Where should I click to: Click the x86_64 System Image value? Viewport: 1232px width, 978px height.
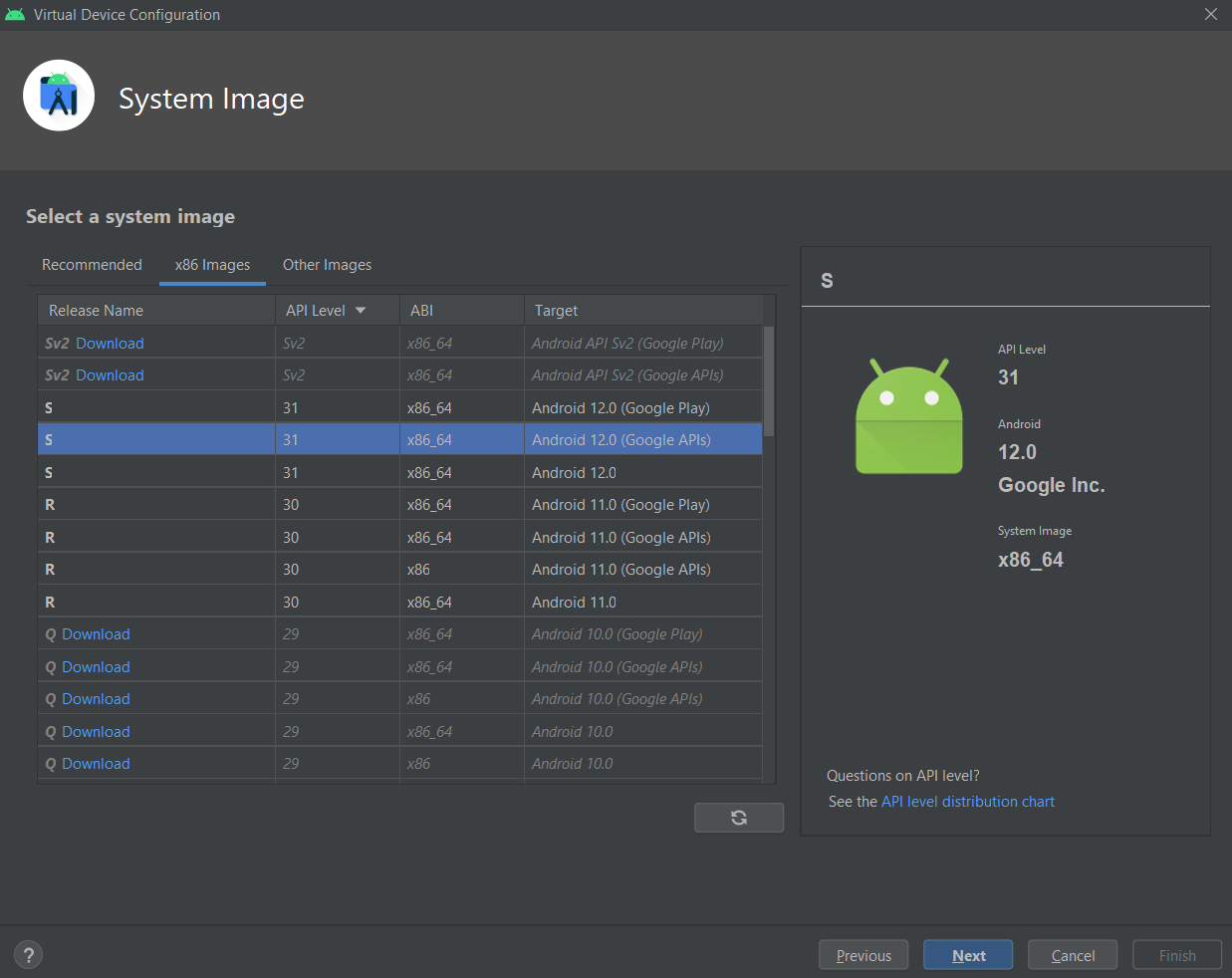(x=1031, y=560)
